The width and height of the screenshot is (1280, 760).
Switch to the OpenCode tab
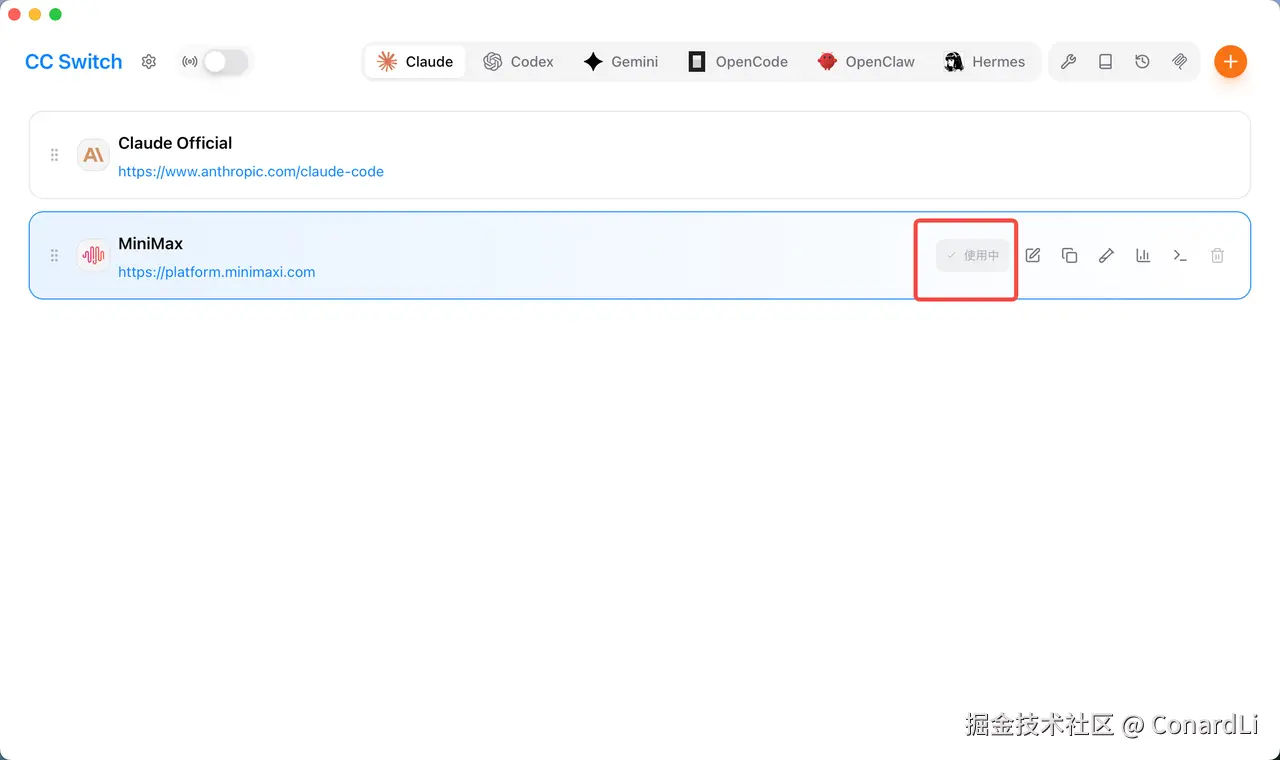738,62
